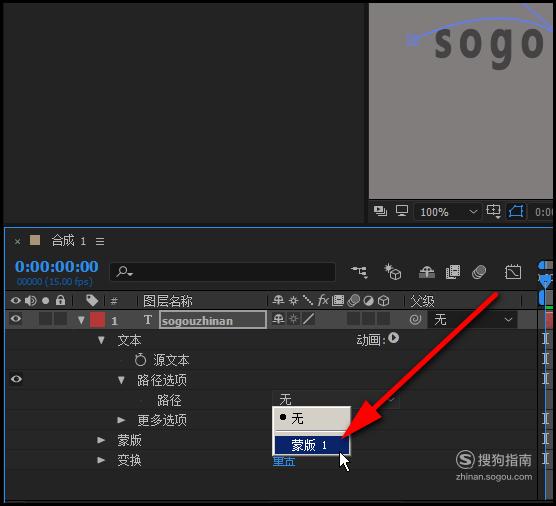Toggle 3D layer switch for layer 1

(x=383, y=319)
